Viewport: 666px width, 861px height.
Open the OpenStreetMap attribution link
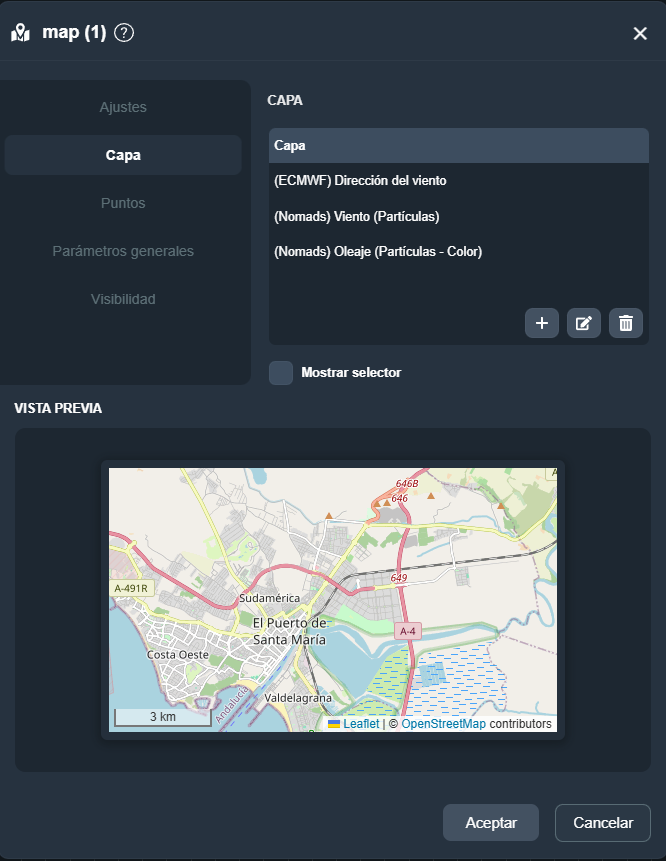pyautogui.click(x=443, y=724)
